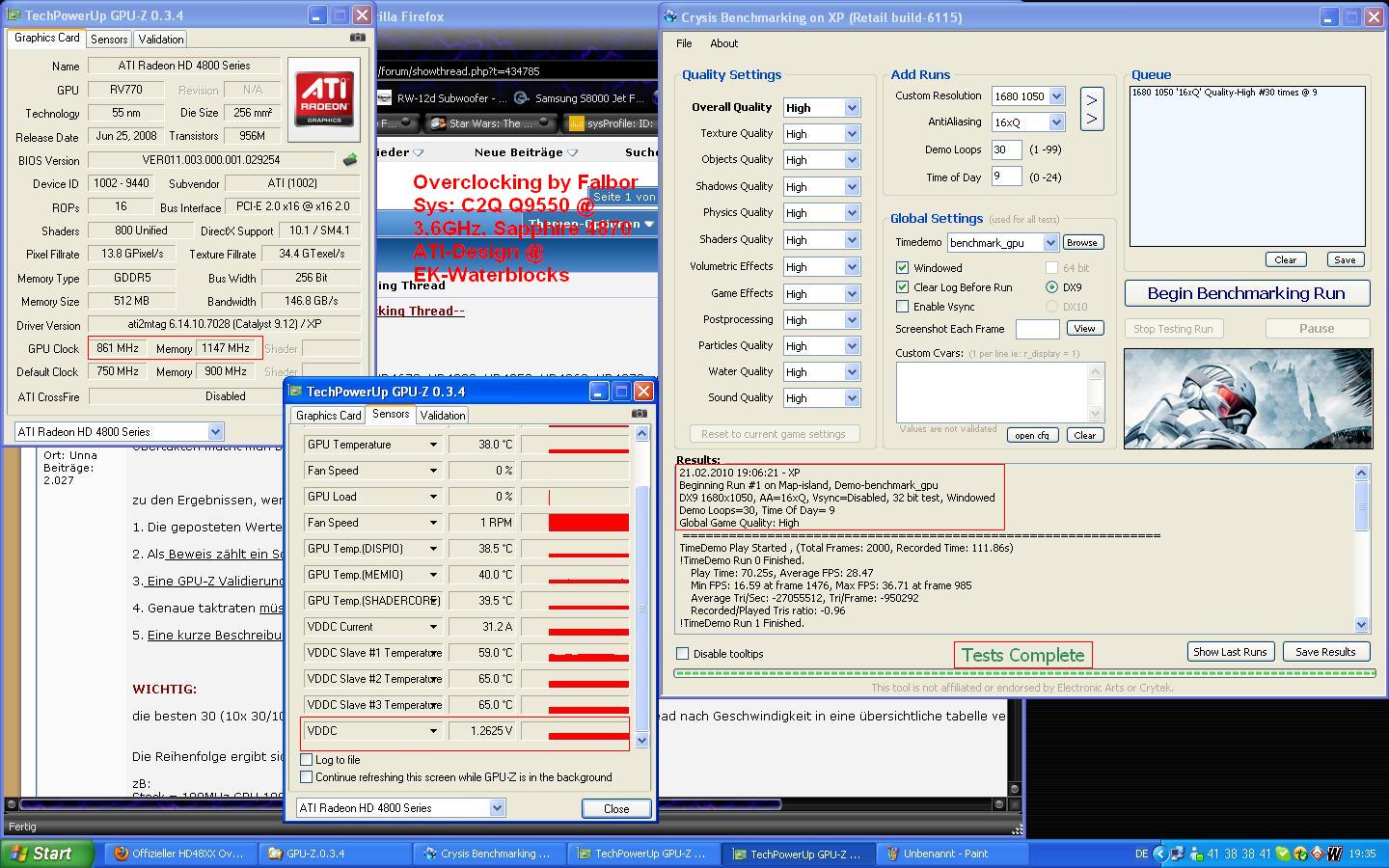Image resolution: width=1389 pixels, height=868 pixels.
Task: Open the About menu in Crysis Benchmarking
Action: 724,43
